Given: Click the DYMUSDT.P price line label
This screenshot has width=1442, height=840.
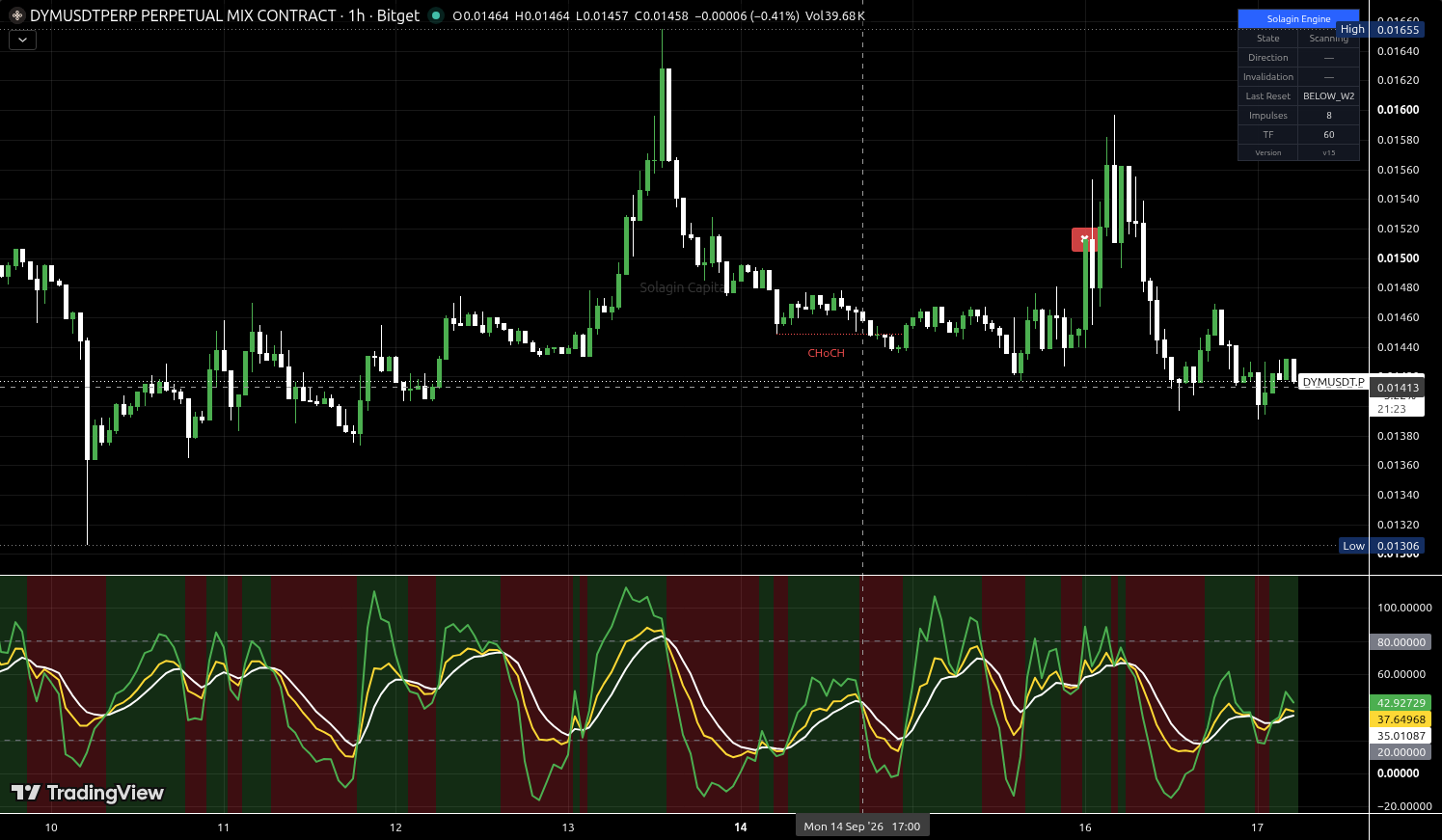Looking at the screenshot, I should 1333,383.
